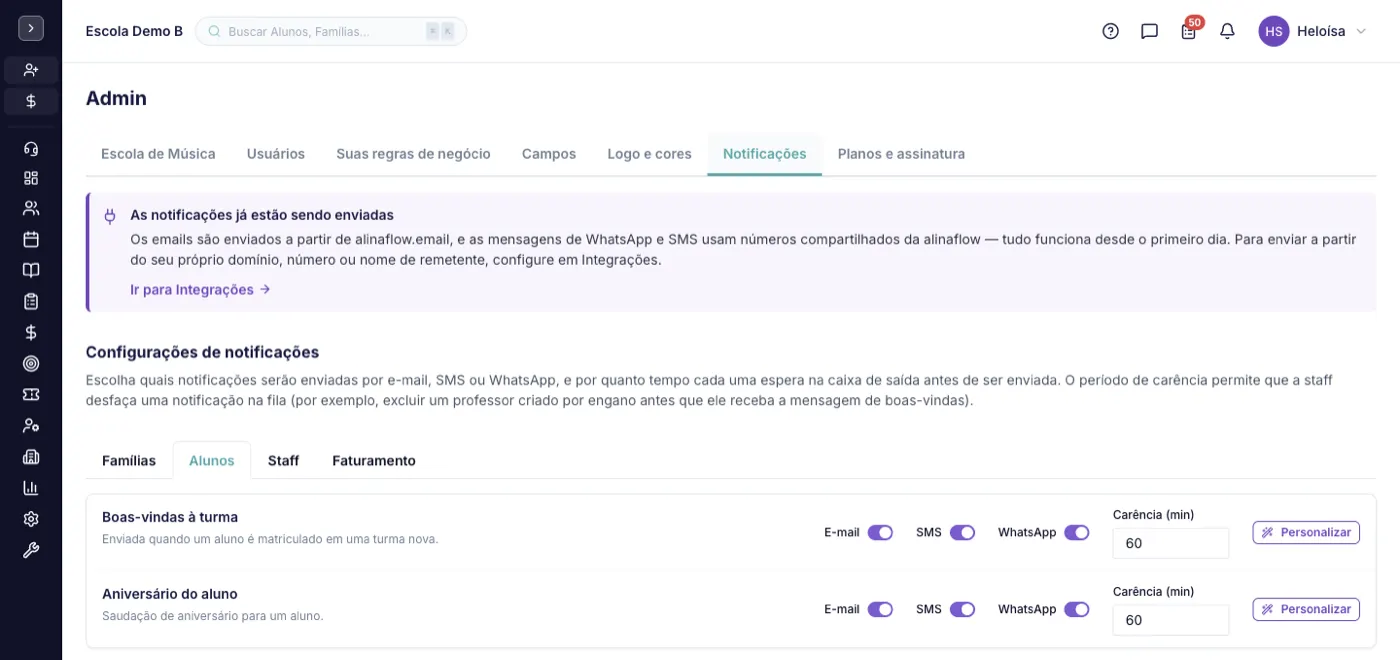Open the people group icon in the sidebar
The height and width of the screenshot is (660, 1400).
pyautogui.click(x=31, y=208)
